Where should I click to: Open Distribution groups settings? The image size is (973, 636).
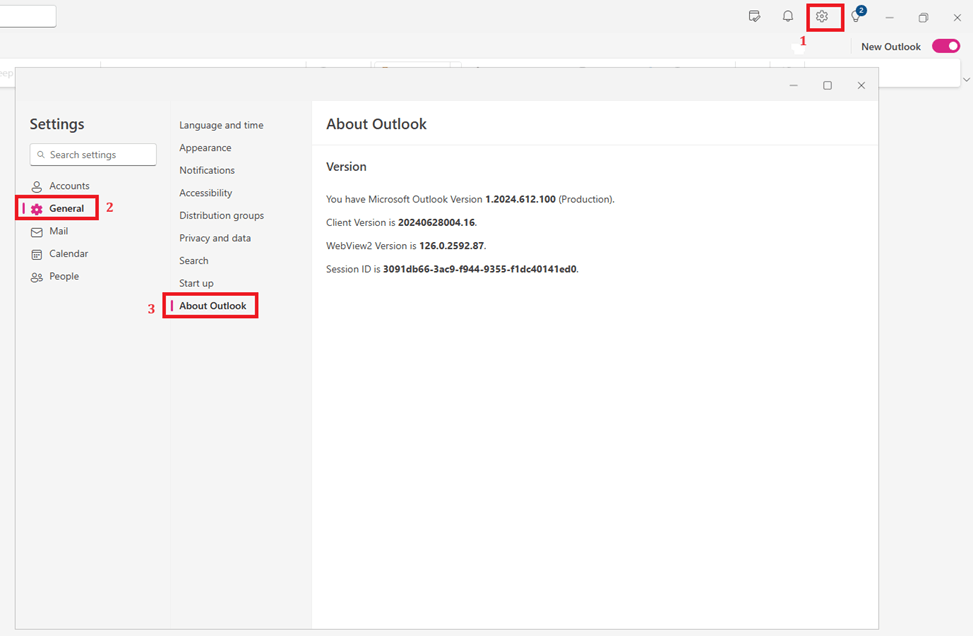[x=222, y=215]
